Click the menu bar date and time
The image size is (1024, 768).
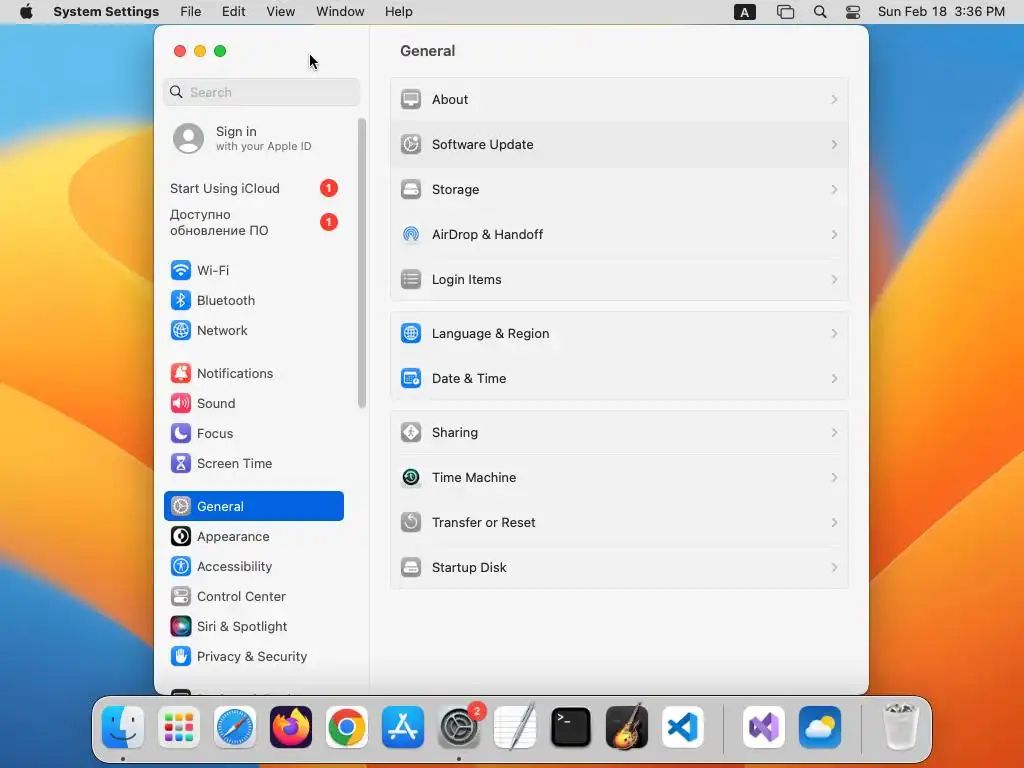(x=941, y=12)
